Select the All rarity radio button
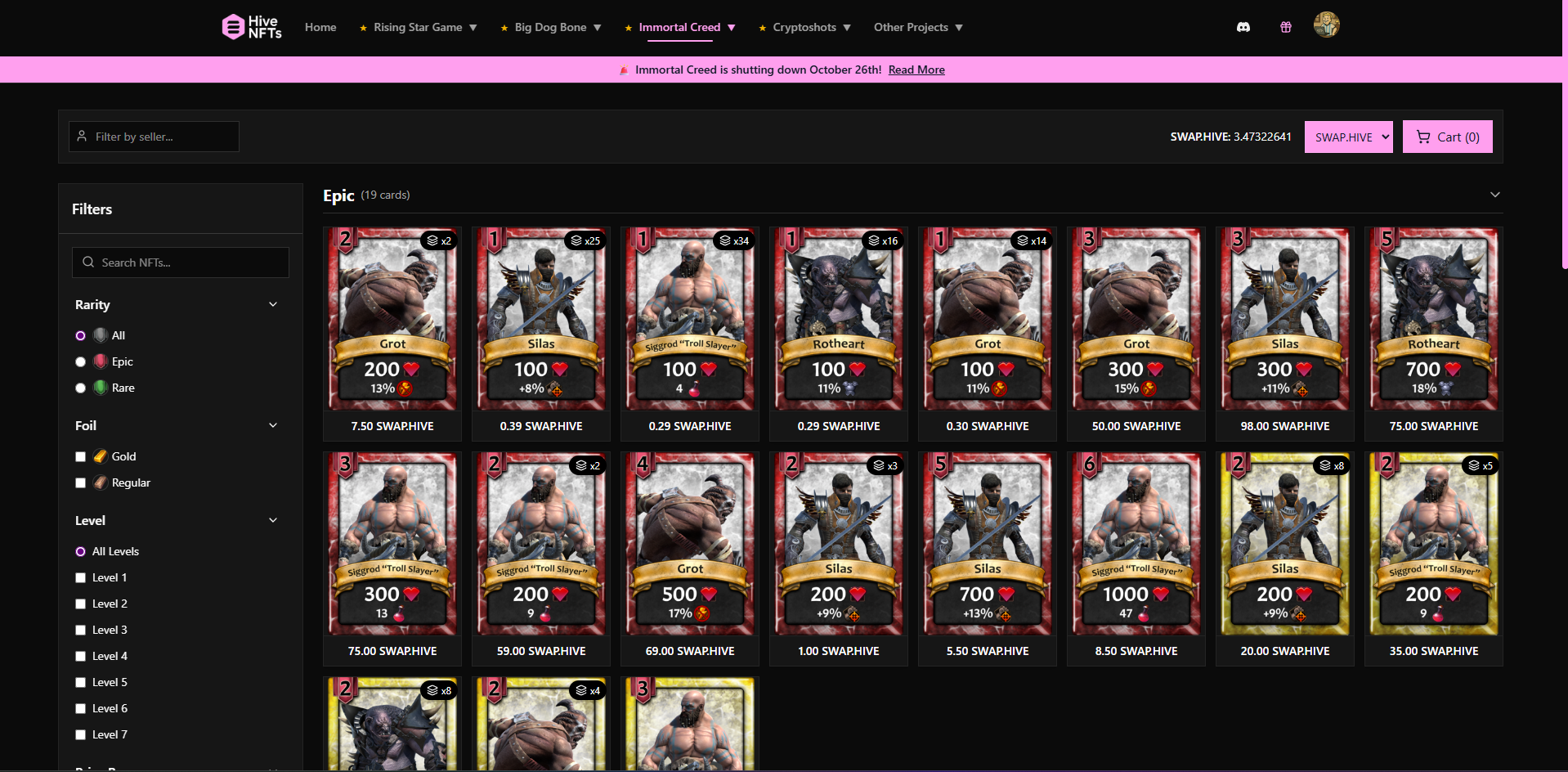Screen dimensions: 1568x772 (80, 335)
